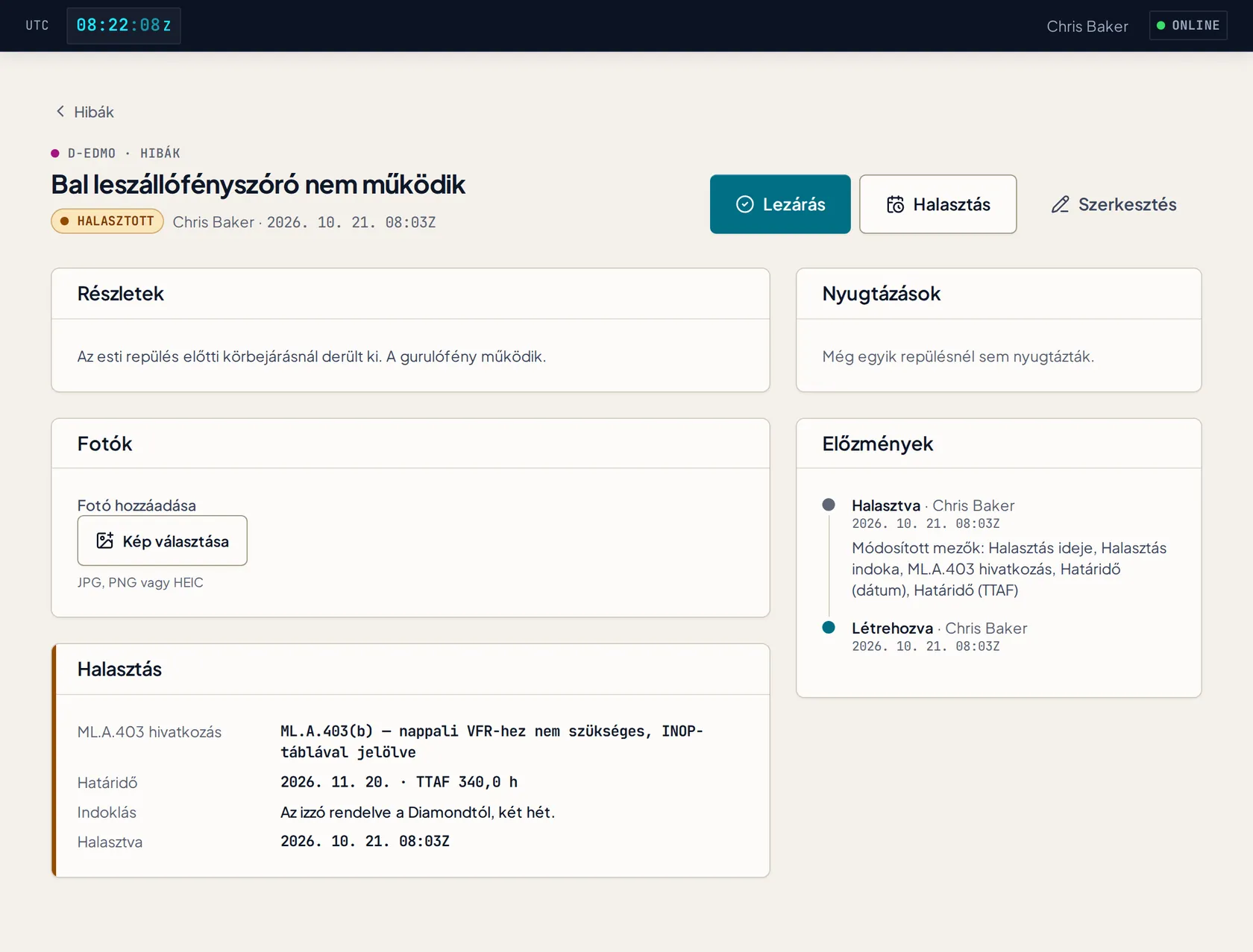Edit the defect via Szerkesztés

1114,204
